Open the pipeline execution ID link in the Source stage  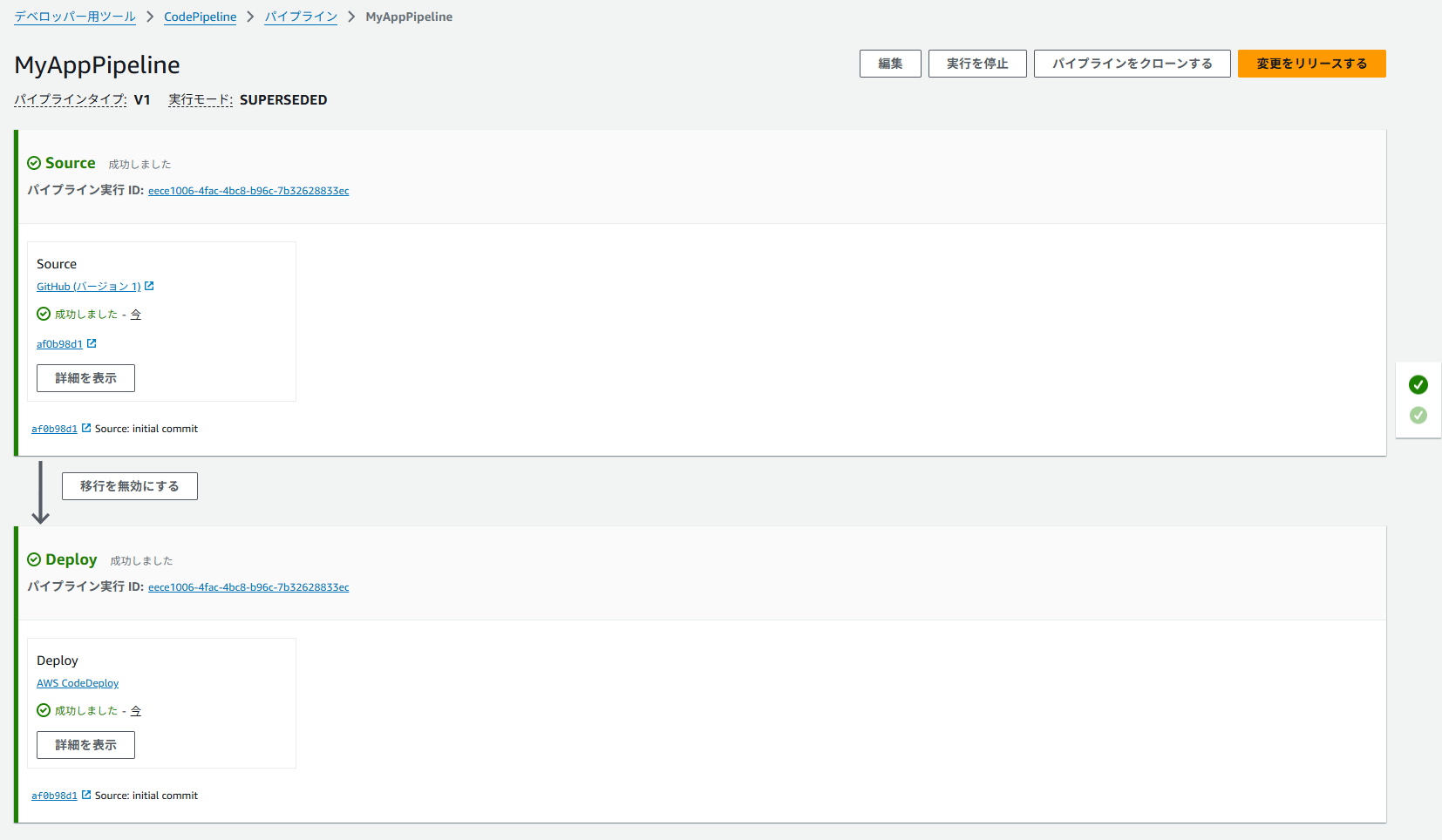[x=248, y=191]
